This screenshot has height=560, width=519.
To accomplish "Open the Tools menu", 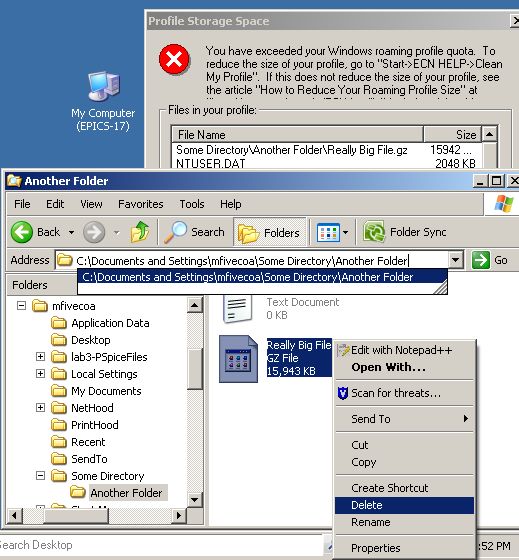I will tap(192, 204).
